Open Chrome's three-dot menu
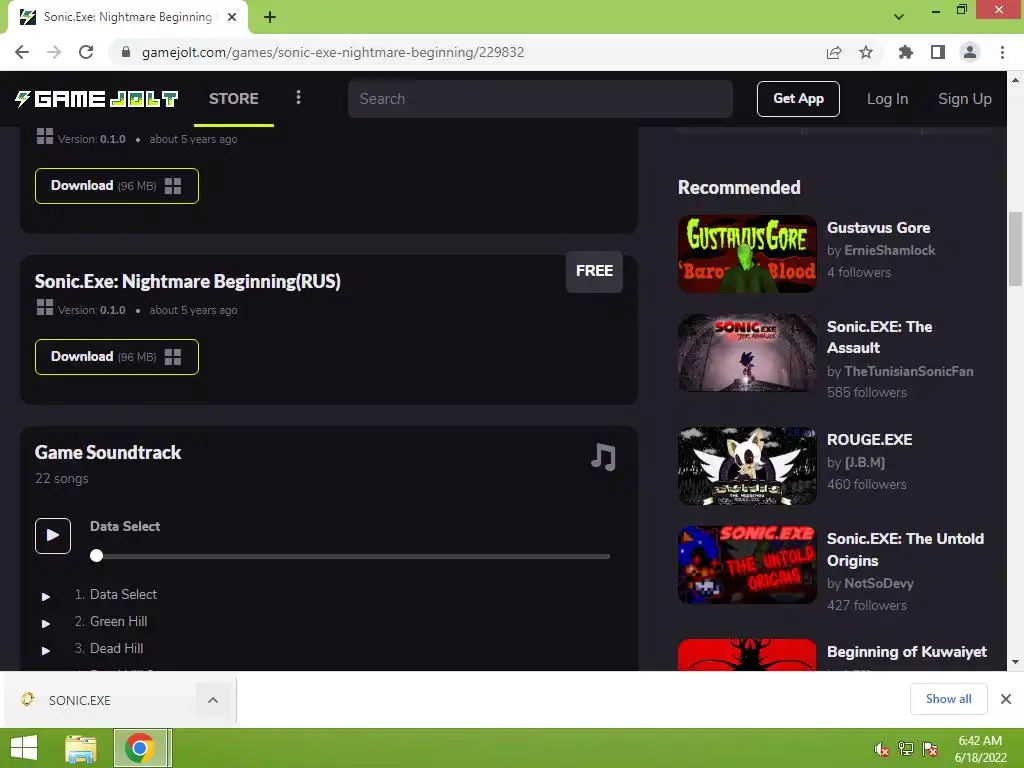The width and height of the screenshot is (1024, 768). tap(1002, 52)
